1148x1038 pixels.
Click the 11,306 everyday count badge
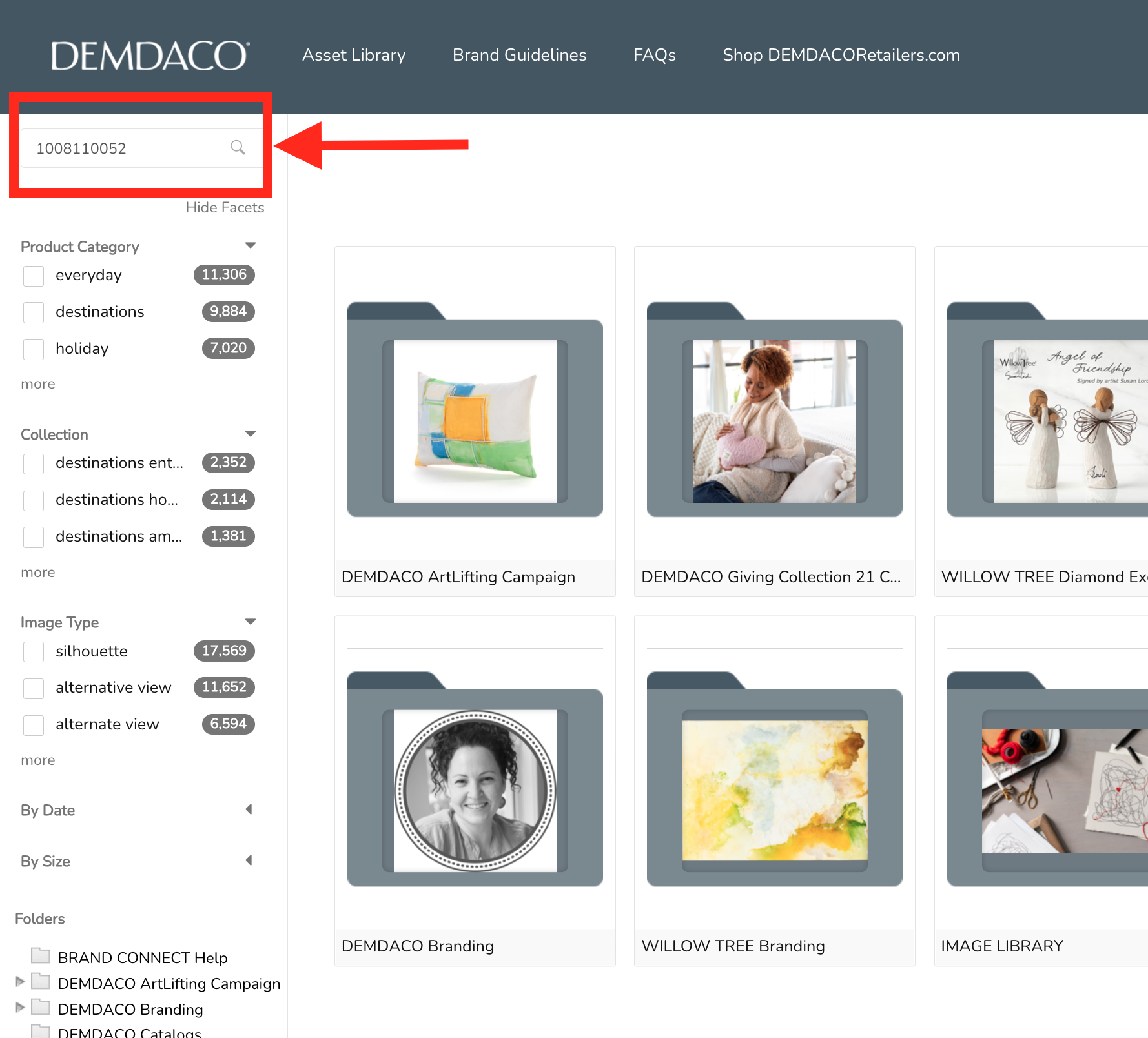pos(224,274)
